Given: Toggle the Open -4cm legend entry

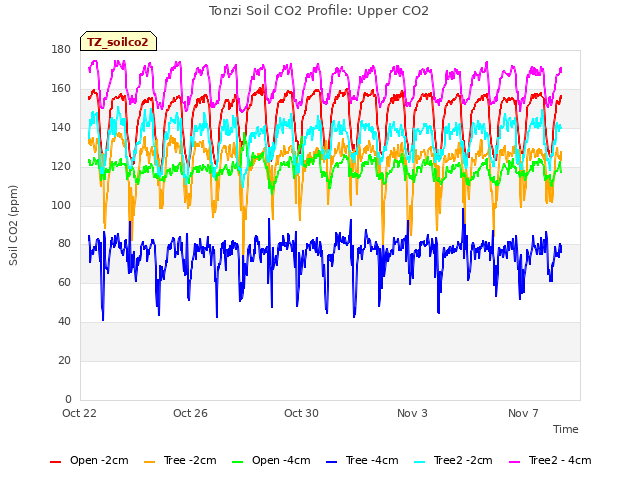Looking at the screenshot, I should (271, 461).
